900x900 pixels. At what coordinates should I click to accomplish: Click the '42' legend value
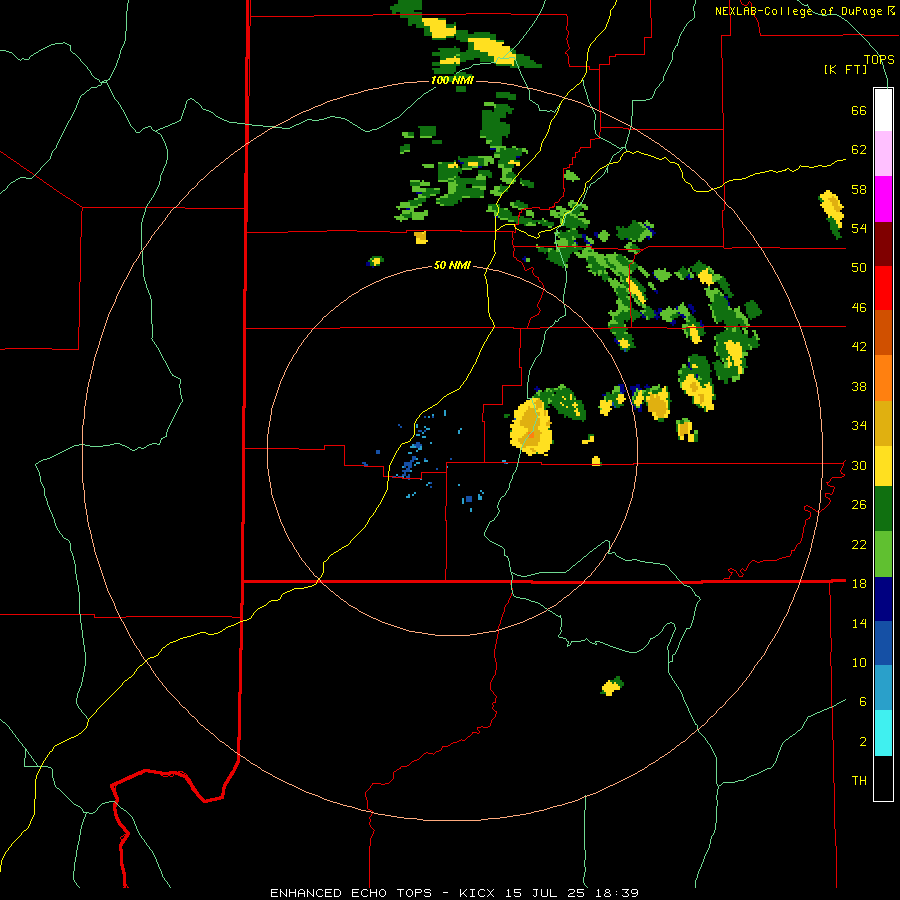859,347
